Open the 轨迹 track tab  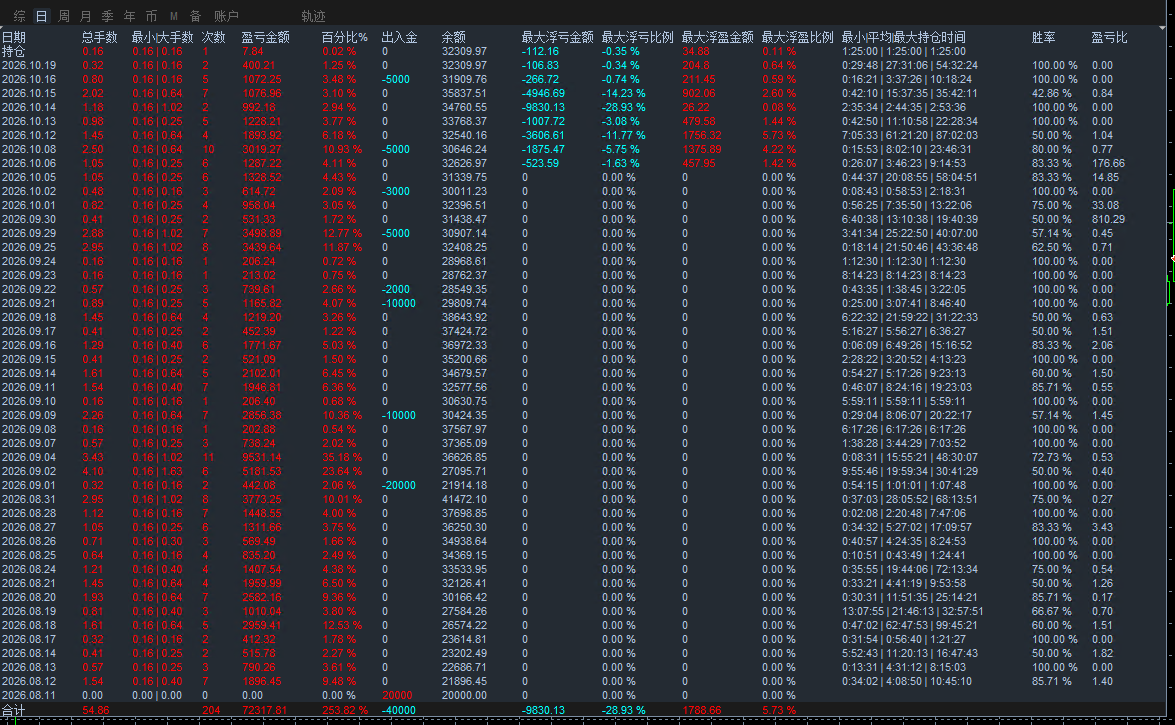pyautogui.click(x=313, y=16)
